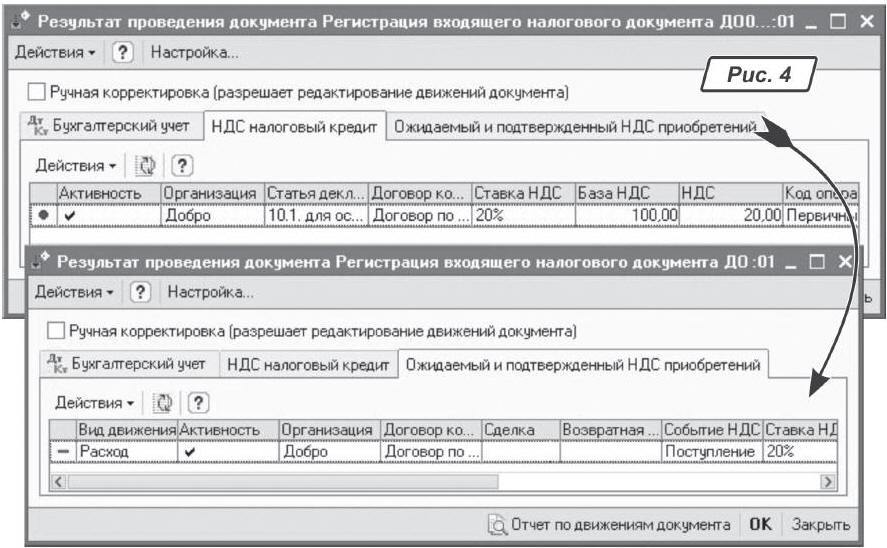Viewport: 887px width, 548px height.
Task: Switch to НДС налоговый кредит tab in front window
Action: coord(307,365)
